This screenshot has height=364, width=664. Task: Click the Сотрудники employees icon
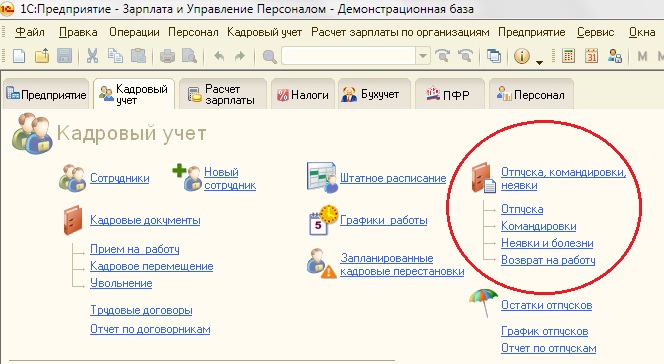(72, 178)
